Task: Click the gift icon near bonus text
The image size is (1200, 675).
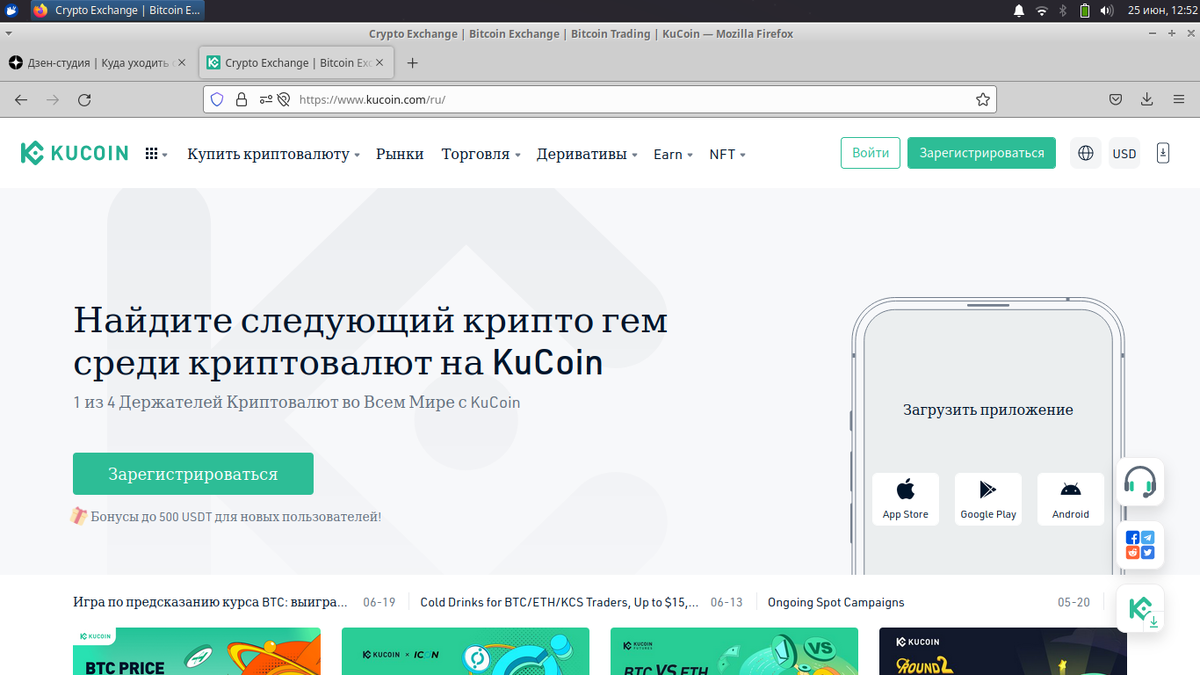Action: [79, 516]
